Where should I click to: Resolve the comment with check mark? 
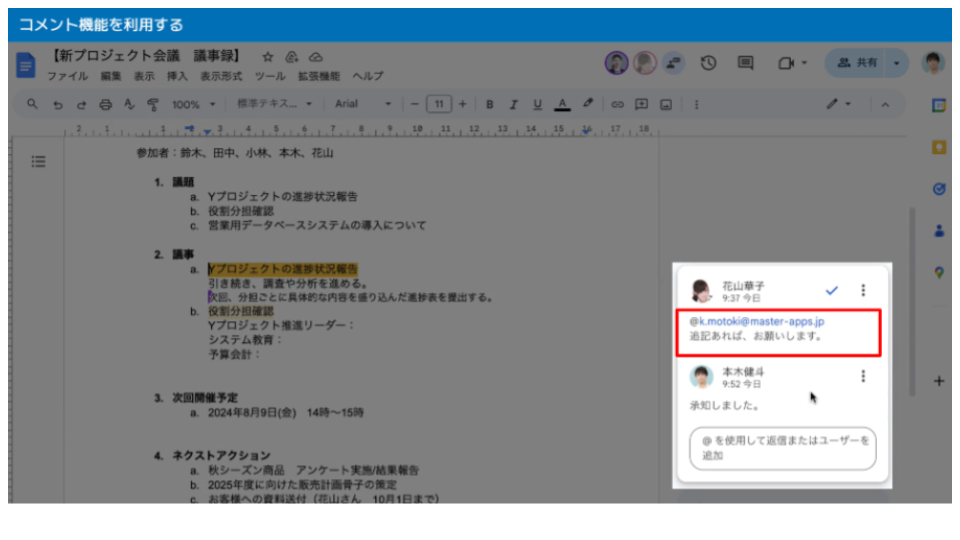click(831, 290)
